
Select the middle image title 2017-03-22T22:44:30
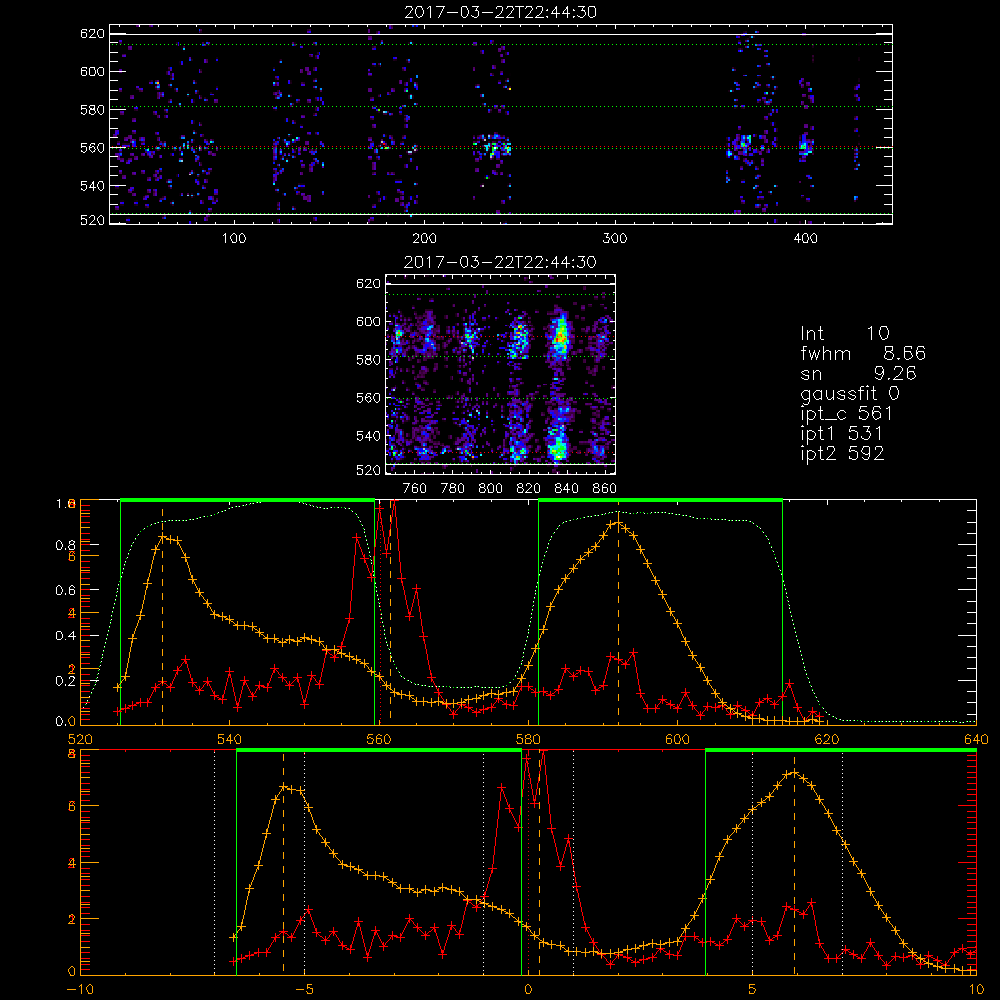501,262
